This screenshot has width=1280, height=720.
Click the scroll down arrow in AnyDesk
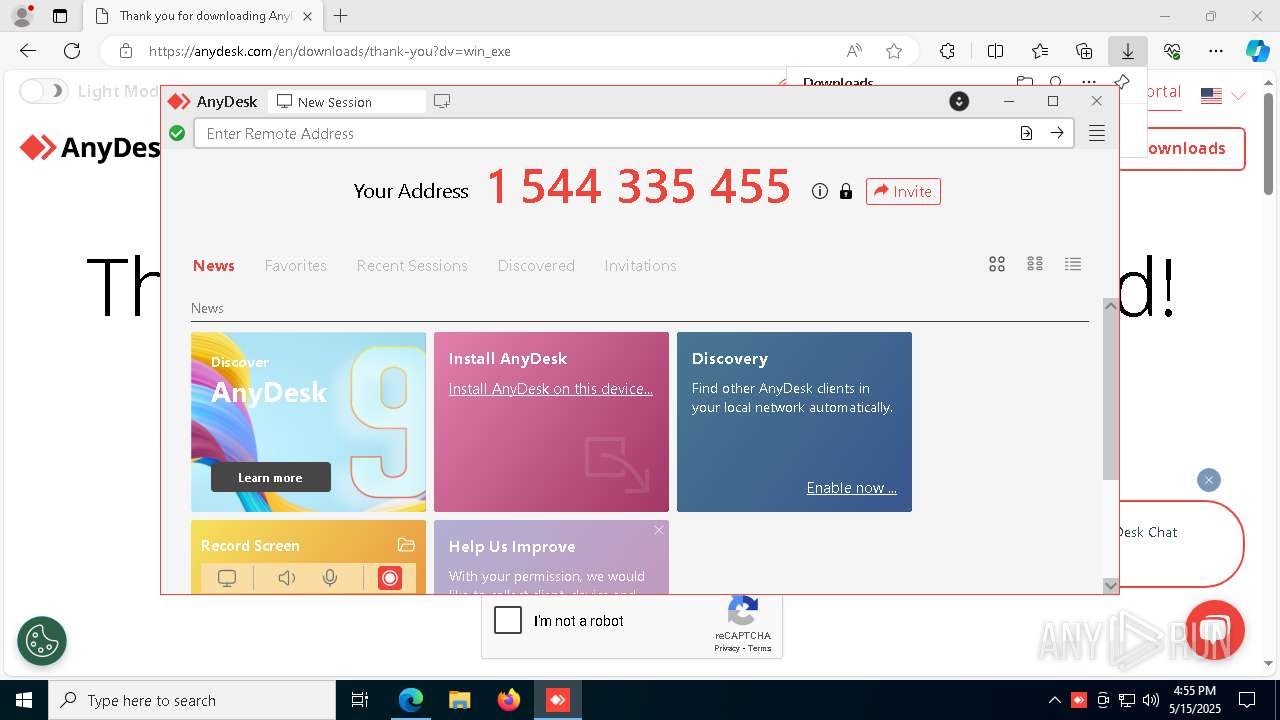point(1110,585)
